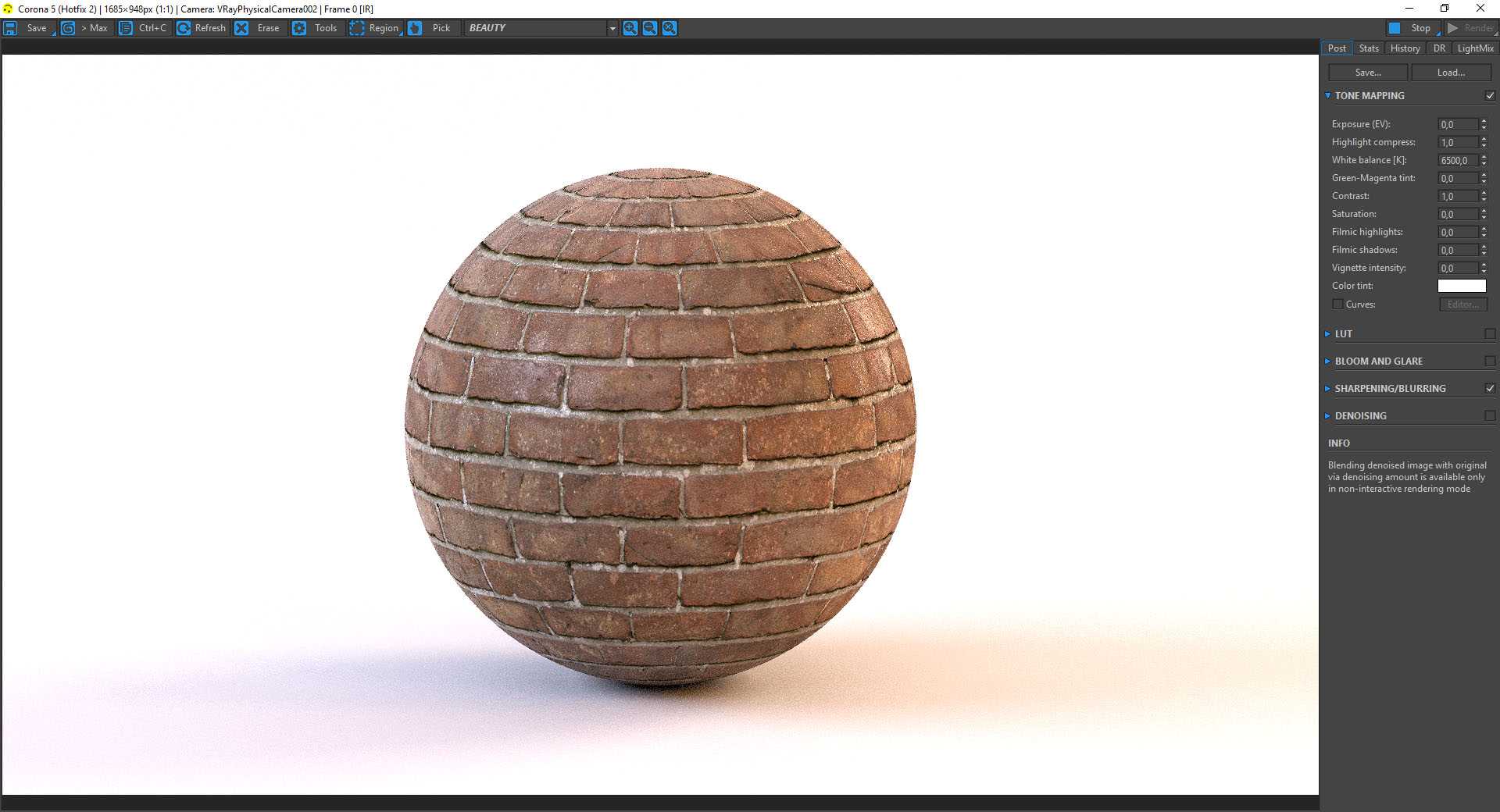
Task: Open the LightMix tab
Action: pyautogui.click(x=1475, y=48)
